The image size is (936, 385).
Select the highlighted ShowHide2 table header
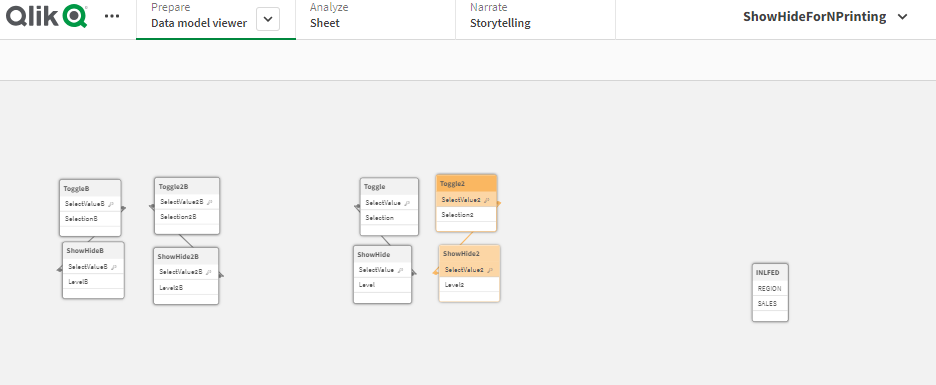469,253
